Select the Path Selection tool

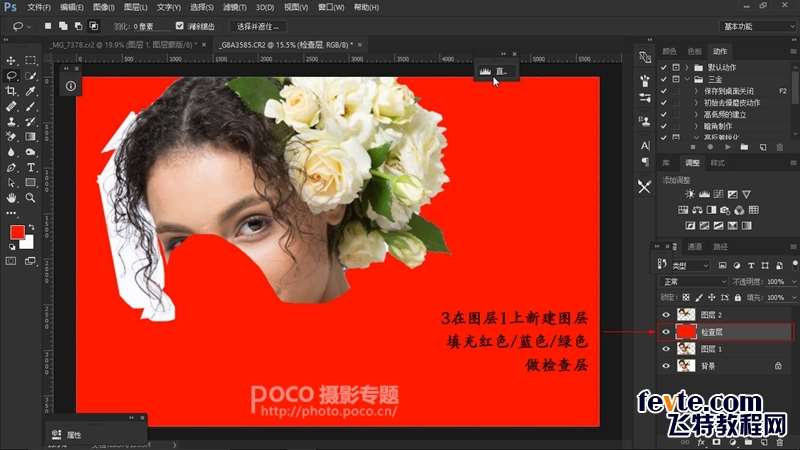click(11, 183)
